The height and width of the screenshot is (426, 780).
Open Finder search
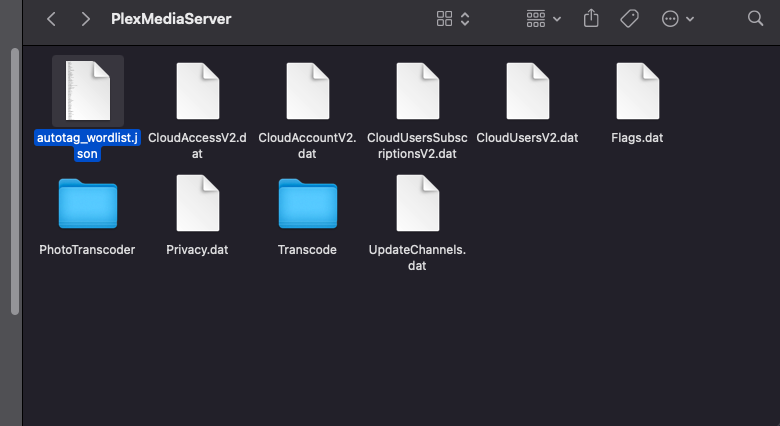[x=755, y=18]
